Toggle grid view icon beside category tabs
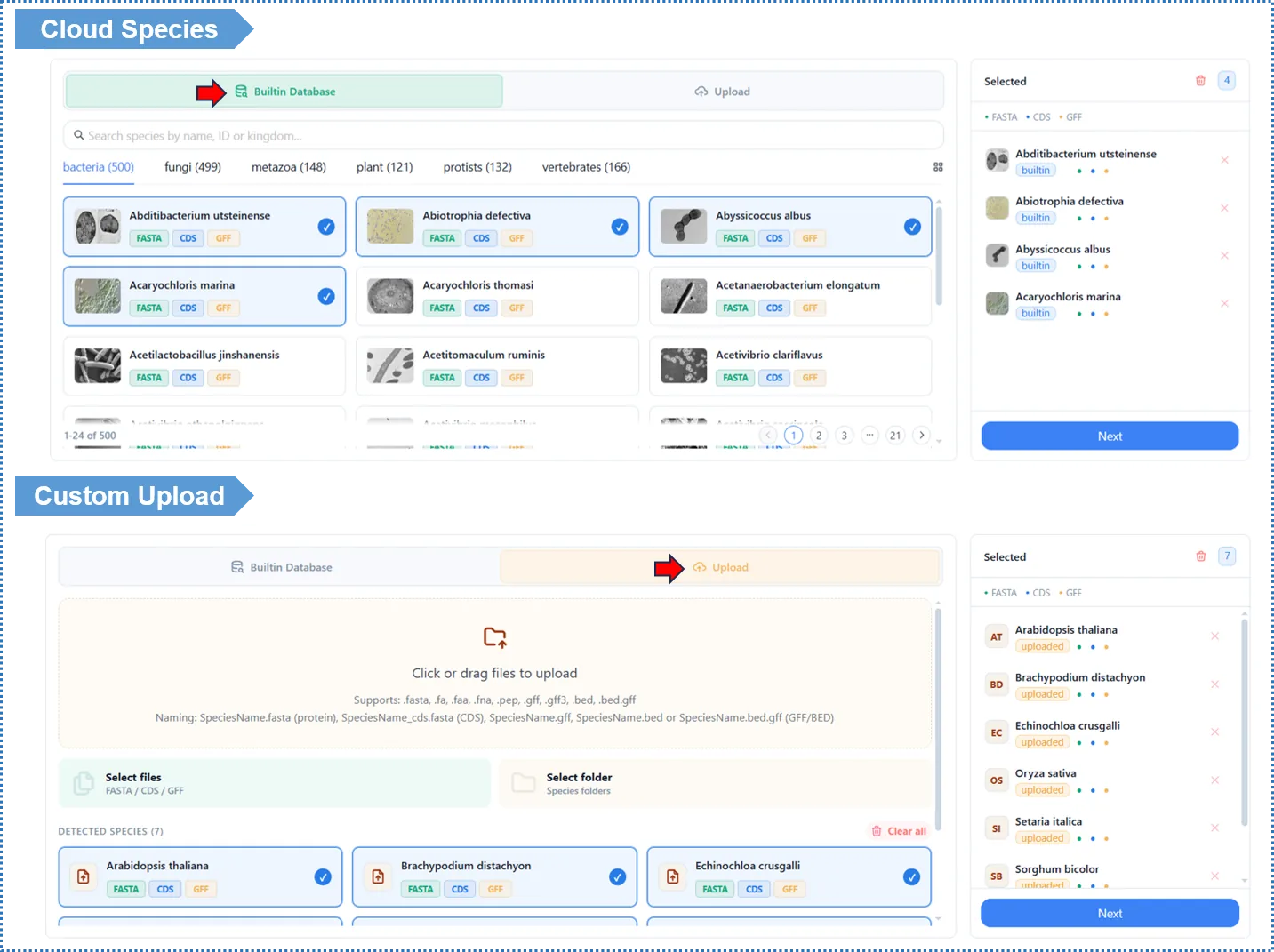Viewport: 1274px width, 952px height. click(x=938, y=167)
